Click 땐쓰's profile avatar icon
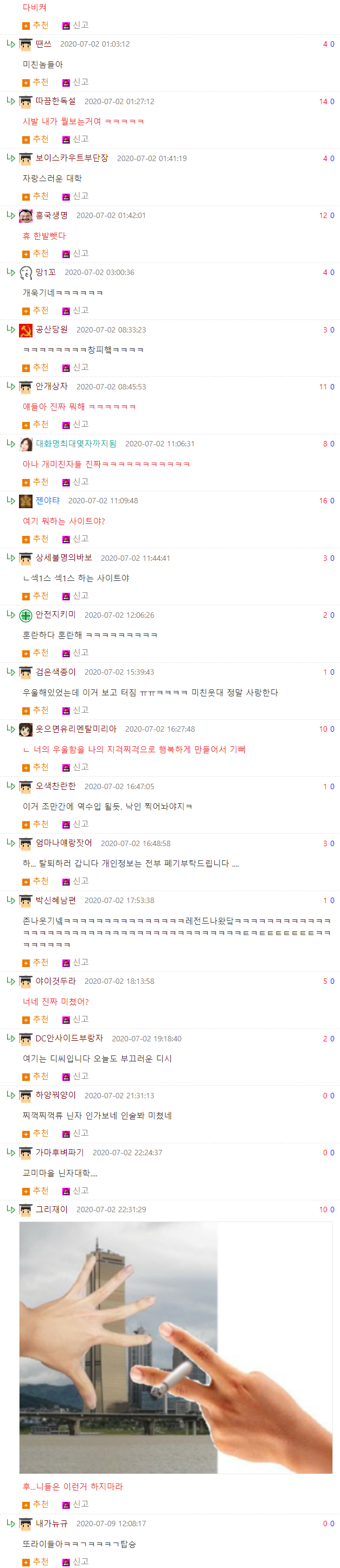340x1568 pixels. (25, 44)
